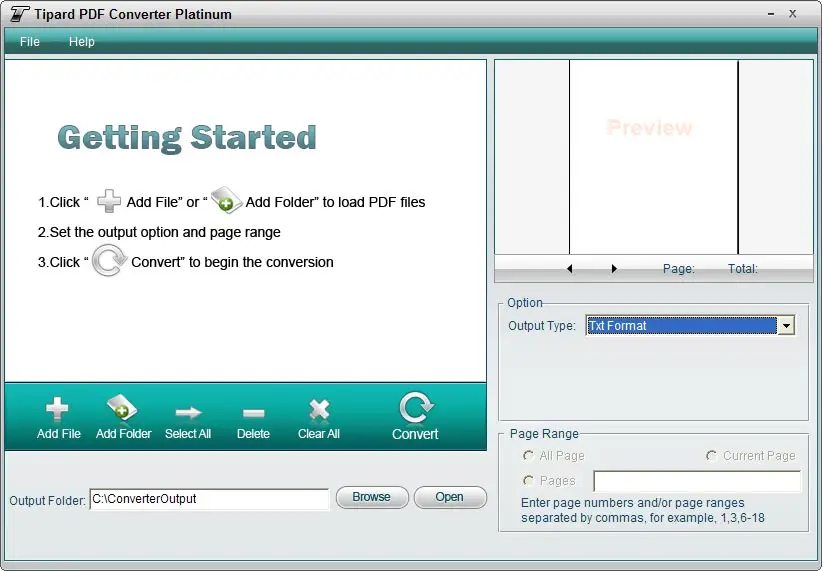
Task: Select the Current Page radio button
Action: (x=711, y=456)
